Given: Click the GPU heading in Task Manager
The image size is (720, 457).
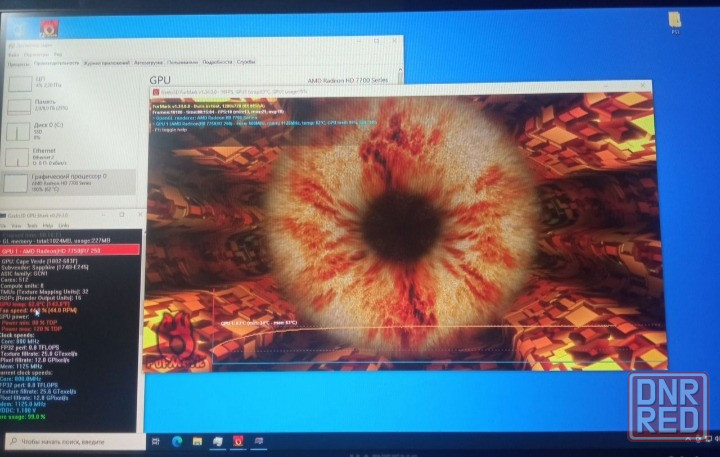Looking at the screenshot, I should (160, 80).
